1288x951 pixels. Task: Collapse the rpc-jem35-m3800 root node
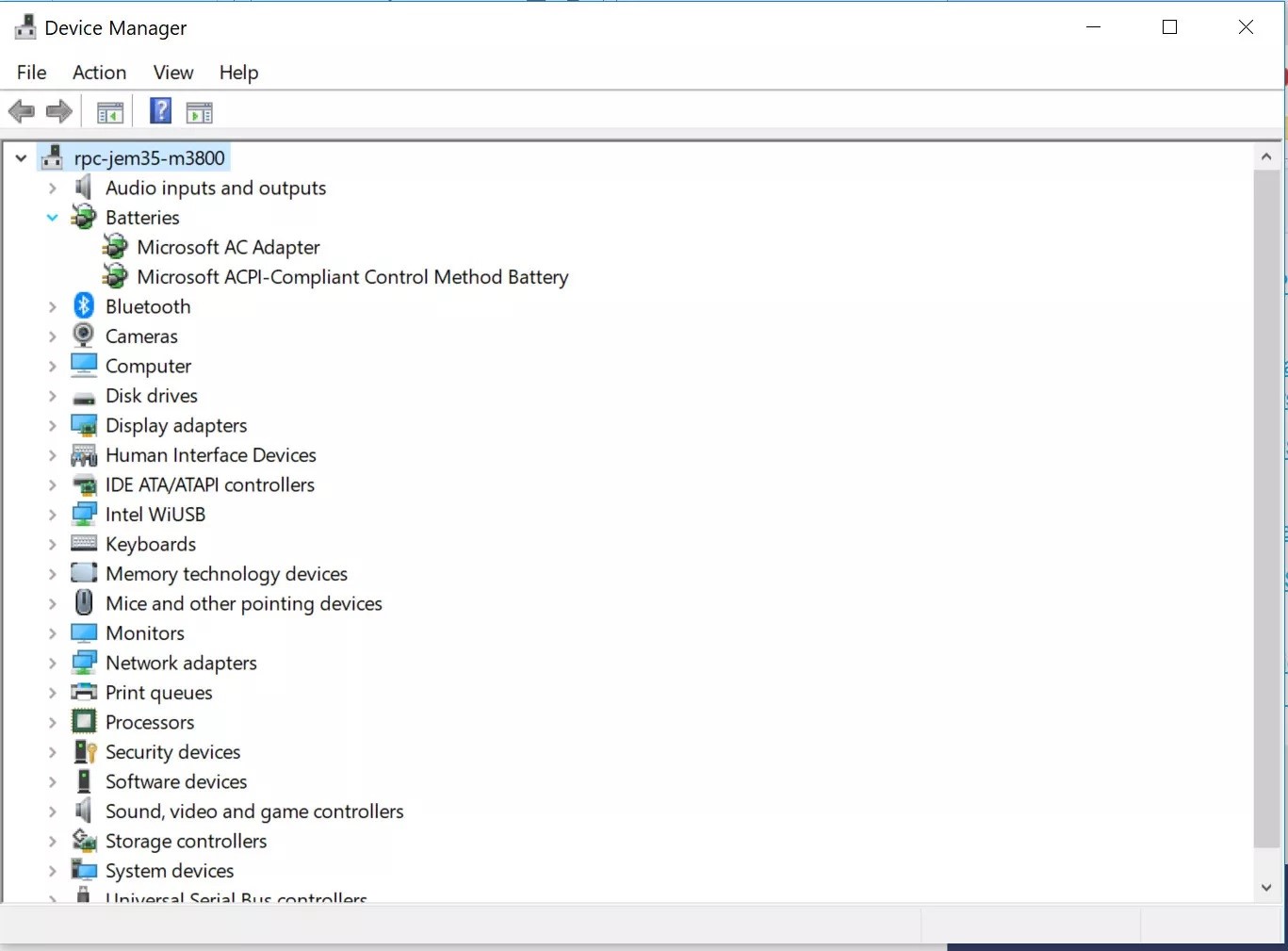(21, 158)
